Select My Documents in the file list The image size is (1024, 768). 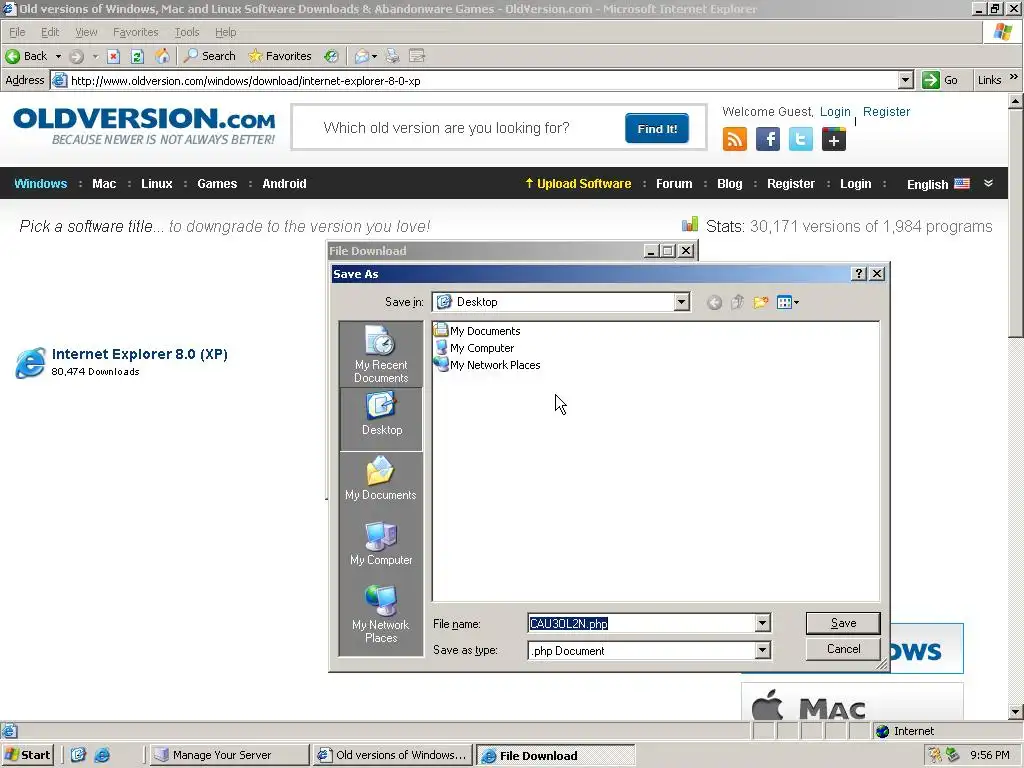coord(477,331)
